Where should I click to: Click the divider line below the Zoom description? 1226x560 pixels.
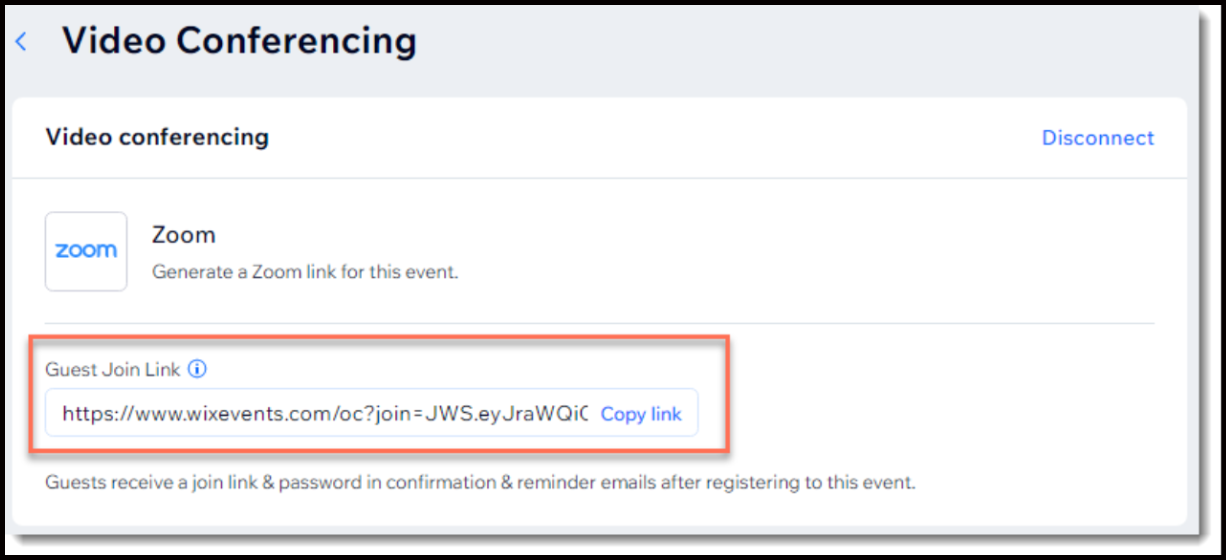(x=600, y=323)
